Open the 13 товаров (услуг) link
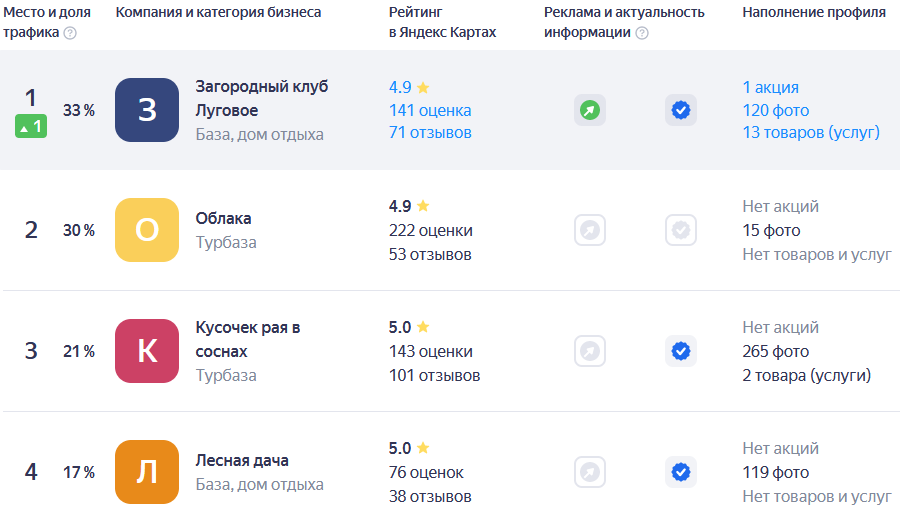This screenshot has width=900, height=520. tap(811, 133)
